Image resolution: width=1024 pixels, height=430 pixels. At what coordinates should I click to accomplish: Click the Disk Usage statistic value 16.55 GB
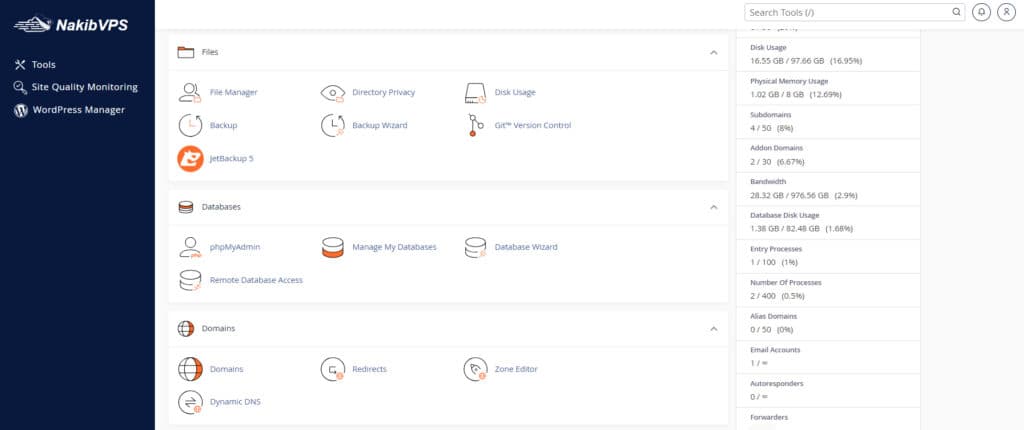(807, 61)
